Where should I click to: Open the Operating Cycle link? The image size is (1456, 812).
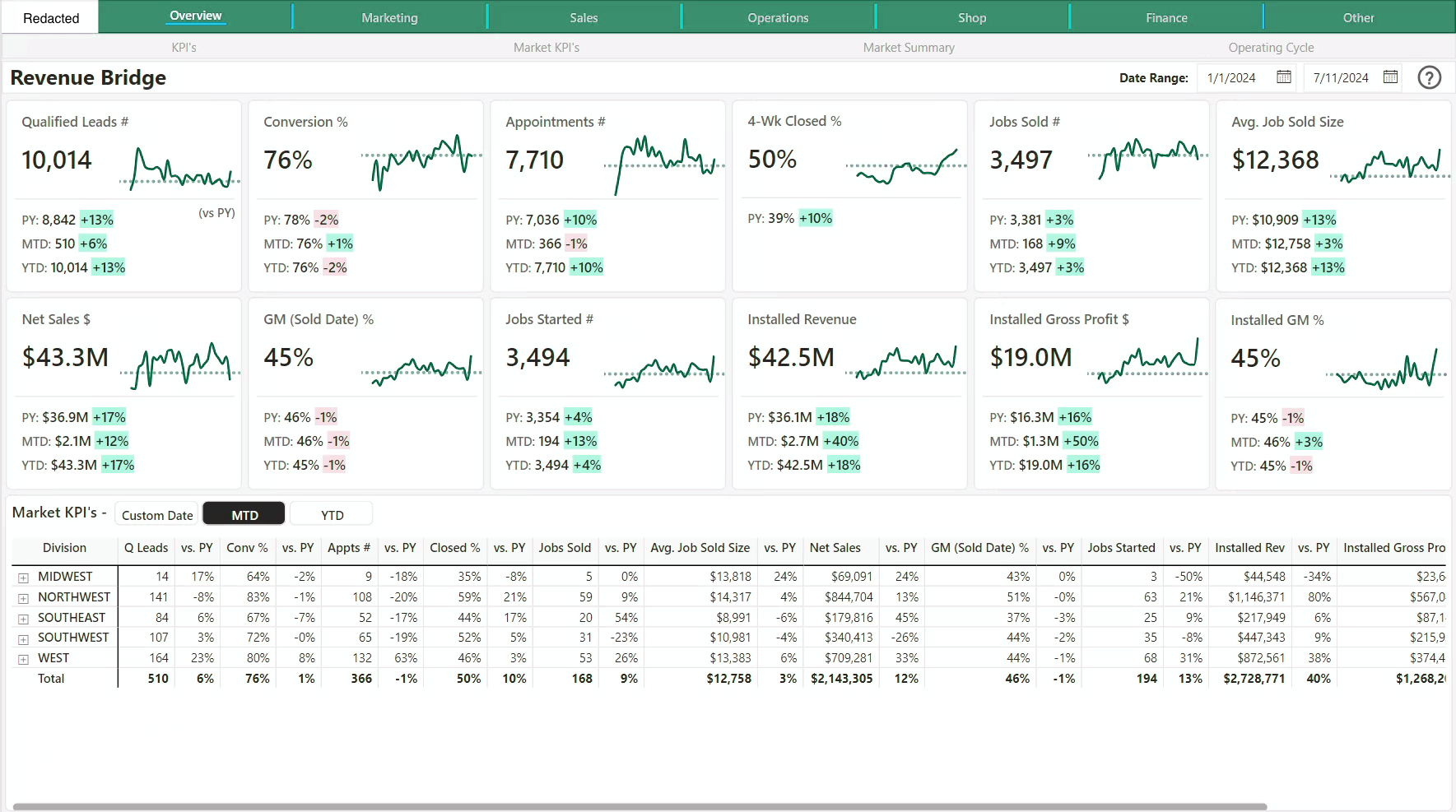(1271, 48)
